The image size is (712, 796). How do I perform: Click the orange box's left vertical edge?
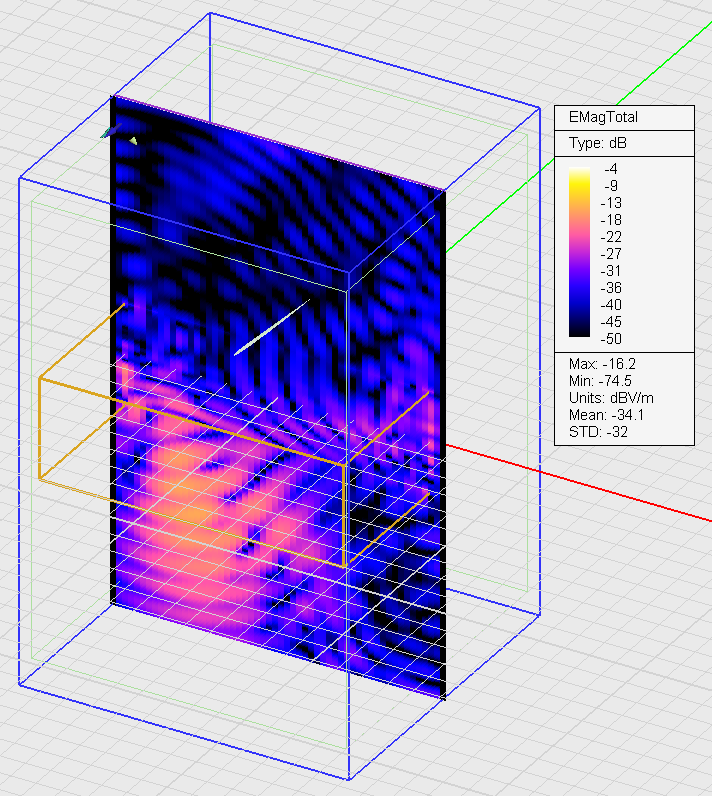[39, 430]
